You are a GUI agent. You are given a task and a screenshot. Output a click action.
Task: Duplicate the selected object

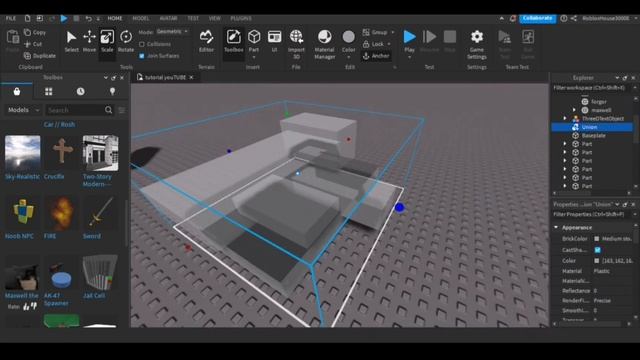[x=40, y=56]
